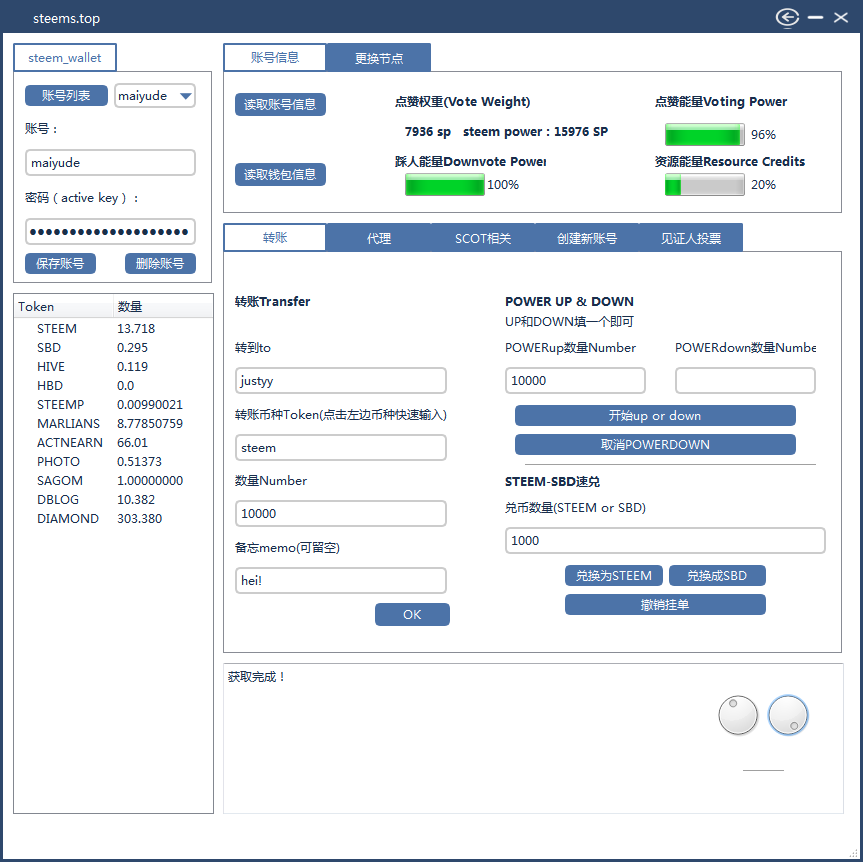
Task: Open the 代理 delegation tab
Action: pyautogui.click(x=379, y=238)
